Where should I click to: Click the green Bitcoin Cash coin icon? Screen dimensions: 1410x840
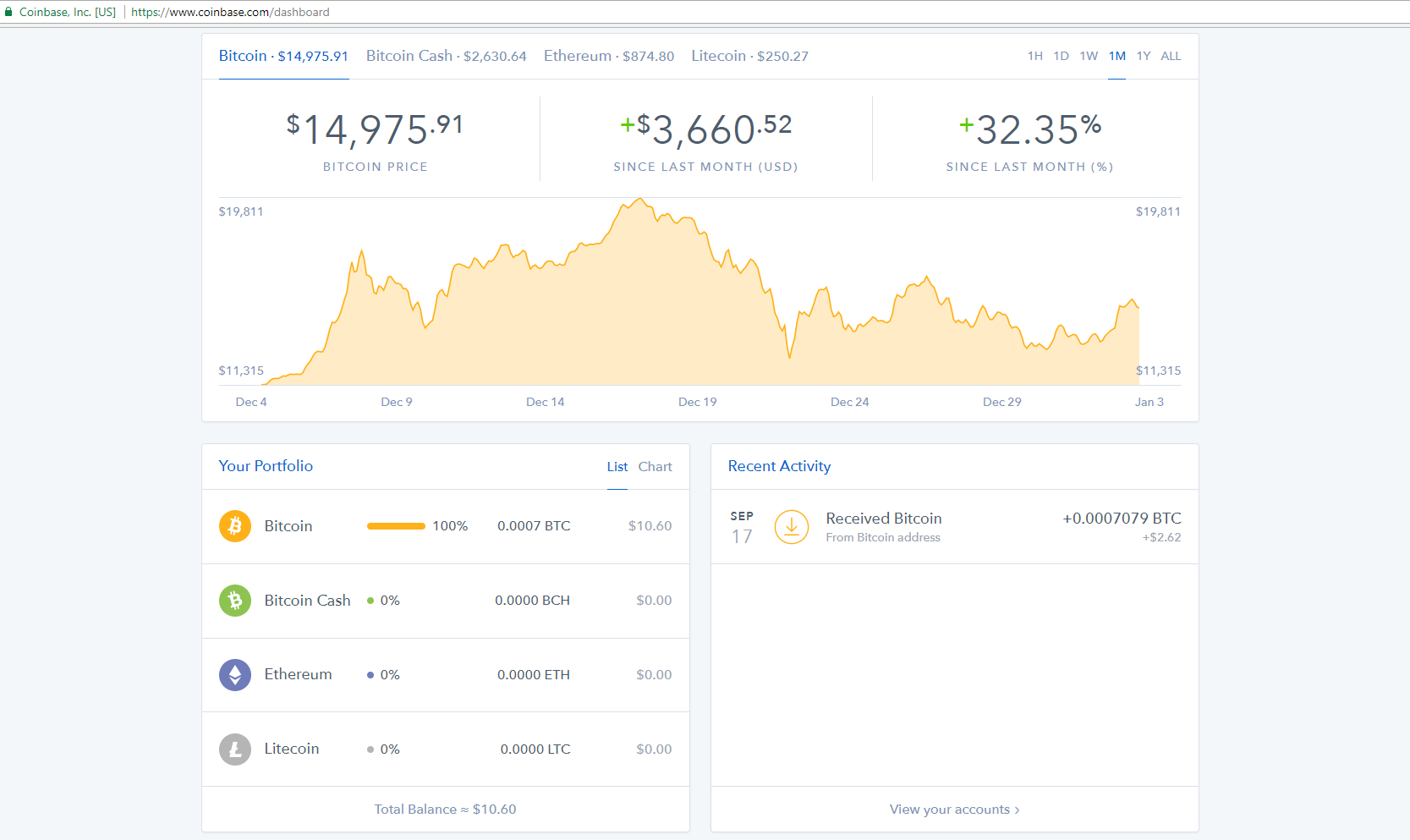pos(235,601)
